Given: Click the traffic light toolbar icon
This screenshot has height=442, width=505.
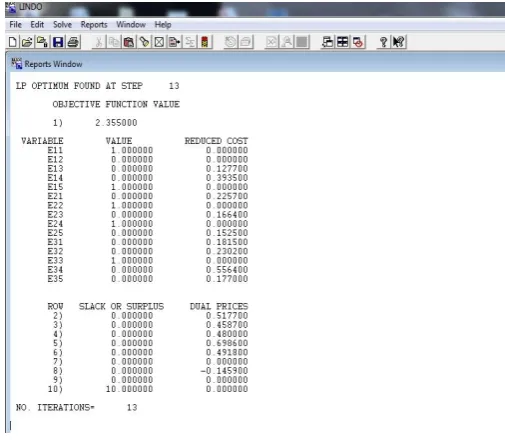Looking at the screenshot, I should click(205, 42).
